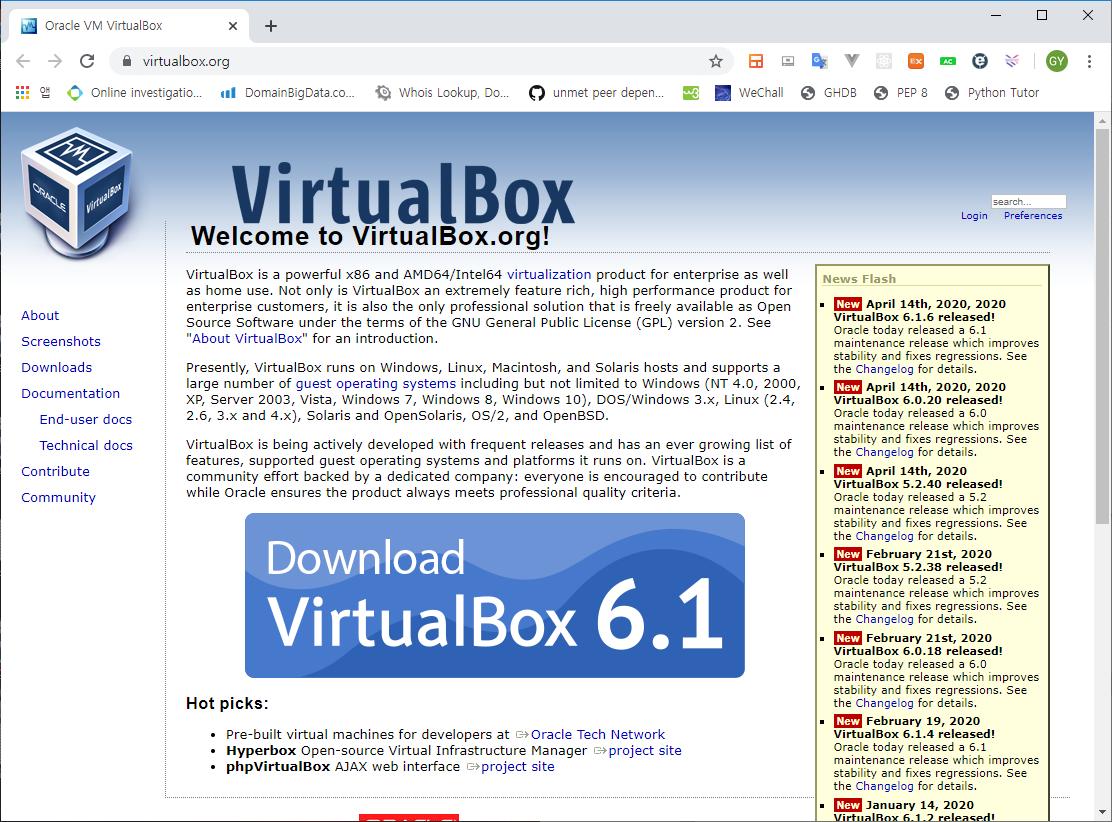This screenshot has width=1112, height=822.
Task: Open Chrome's three-dot menu
Action: tap(1089, 61)
